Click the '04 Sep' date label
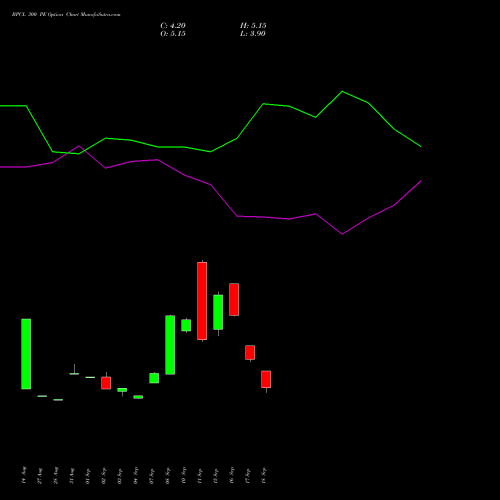Viewport: 500px width, 500px height. 136,476
